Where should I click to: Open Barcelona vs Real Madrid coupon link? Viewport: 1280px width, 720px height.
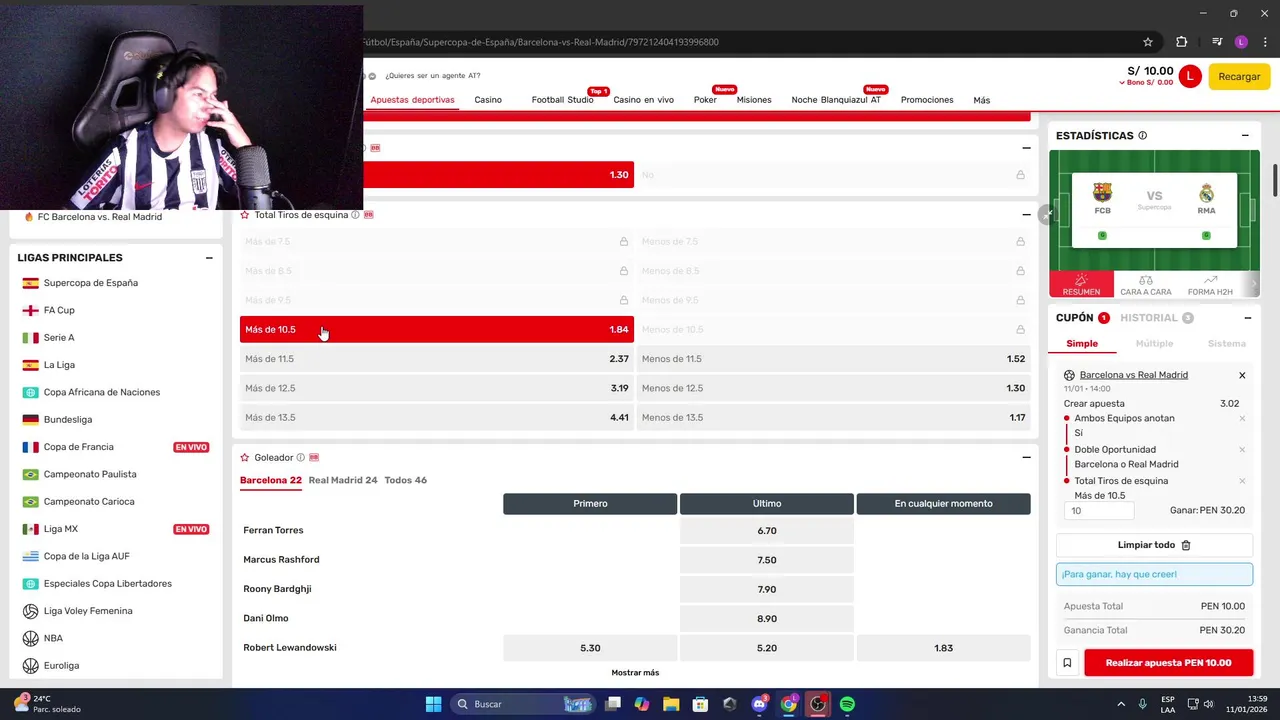(1133, 375)
